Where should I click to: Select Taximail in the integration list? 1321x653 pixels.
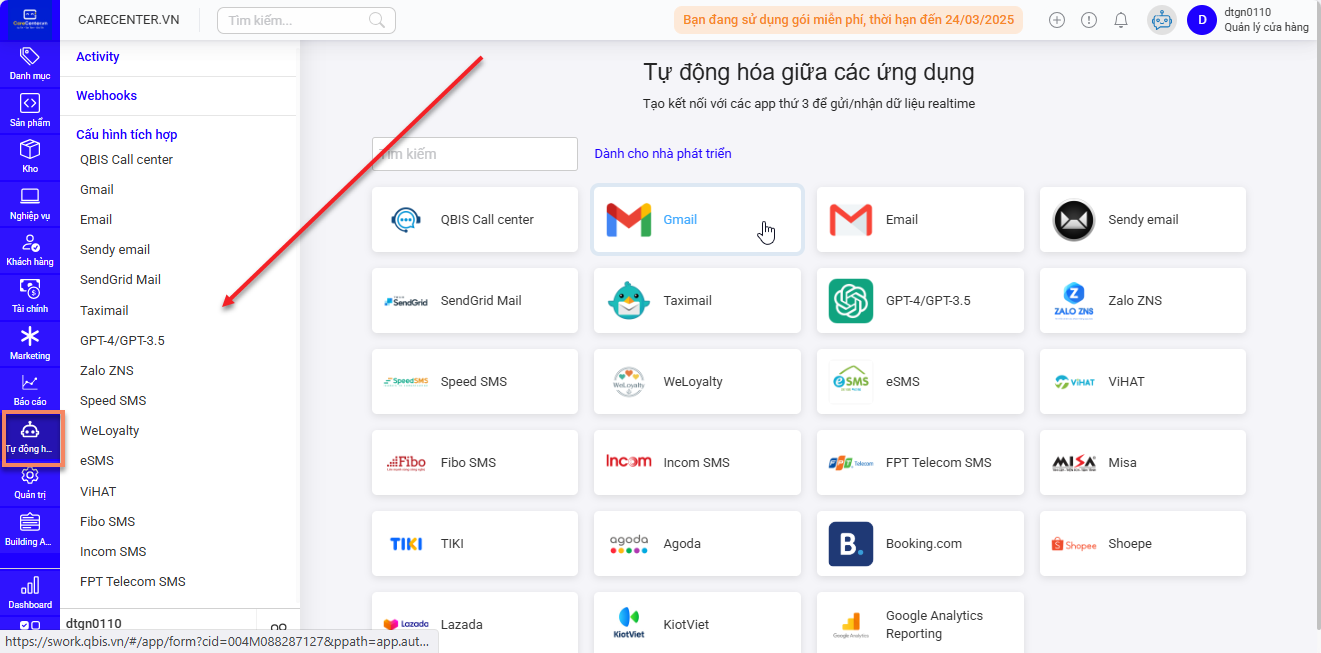tap(104, 311)
